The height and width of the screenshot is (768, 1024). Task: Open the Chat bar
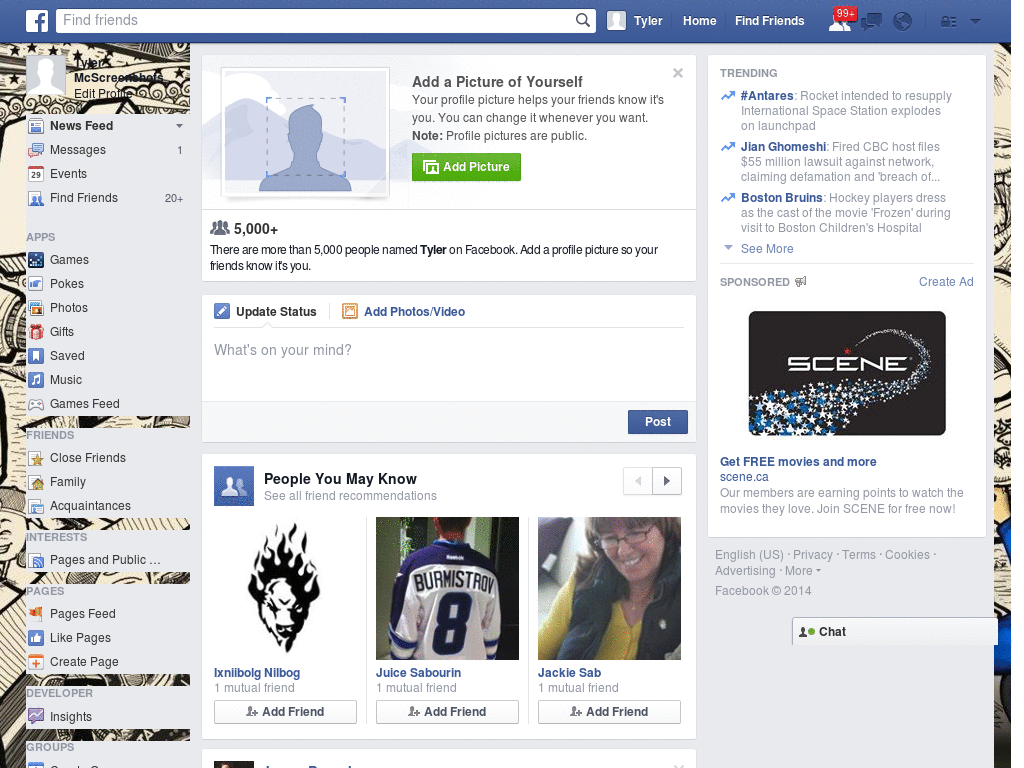(x=895, y=632)
